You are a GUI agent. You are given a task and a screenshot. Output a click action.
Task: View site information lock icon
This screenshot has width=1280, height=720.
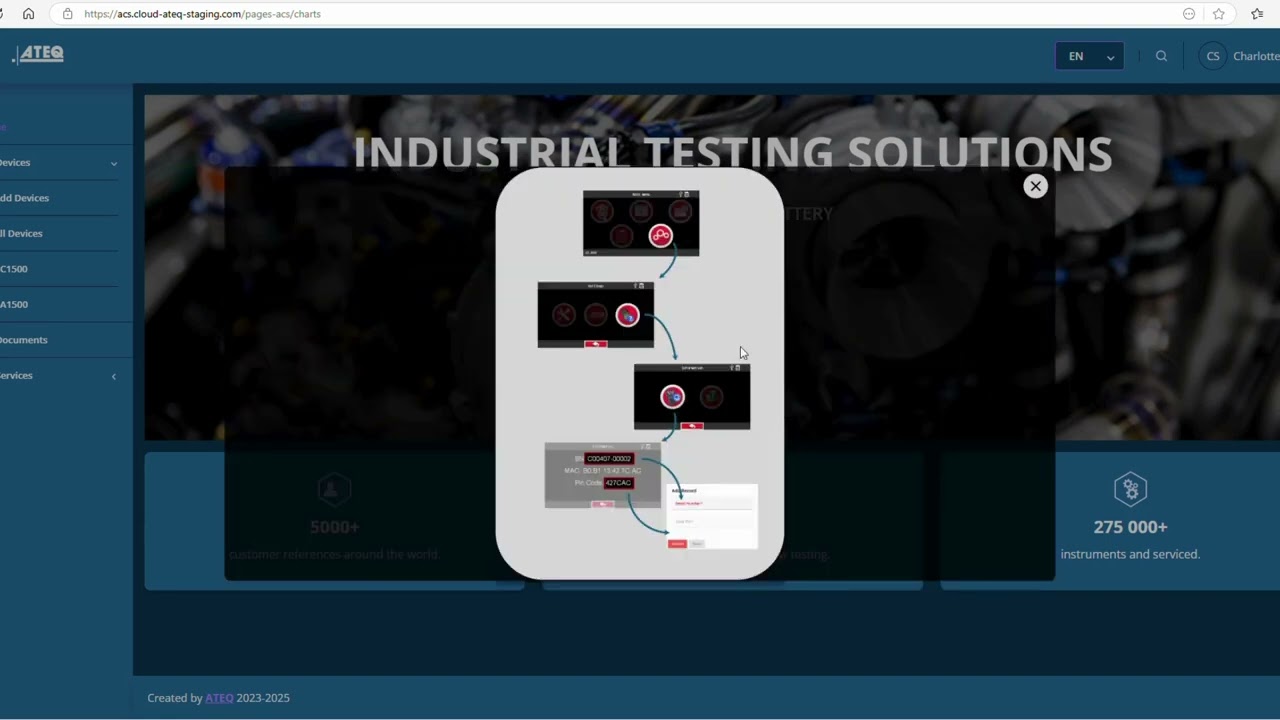click(67, 14)
